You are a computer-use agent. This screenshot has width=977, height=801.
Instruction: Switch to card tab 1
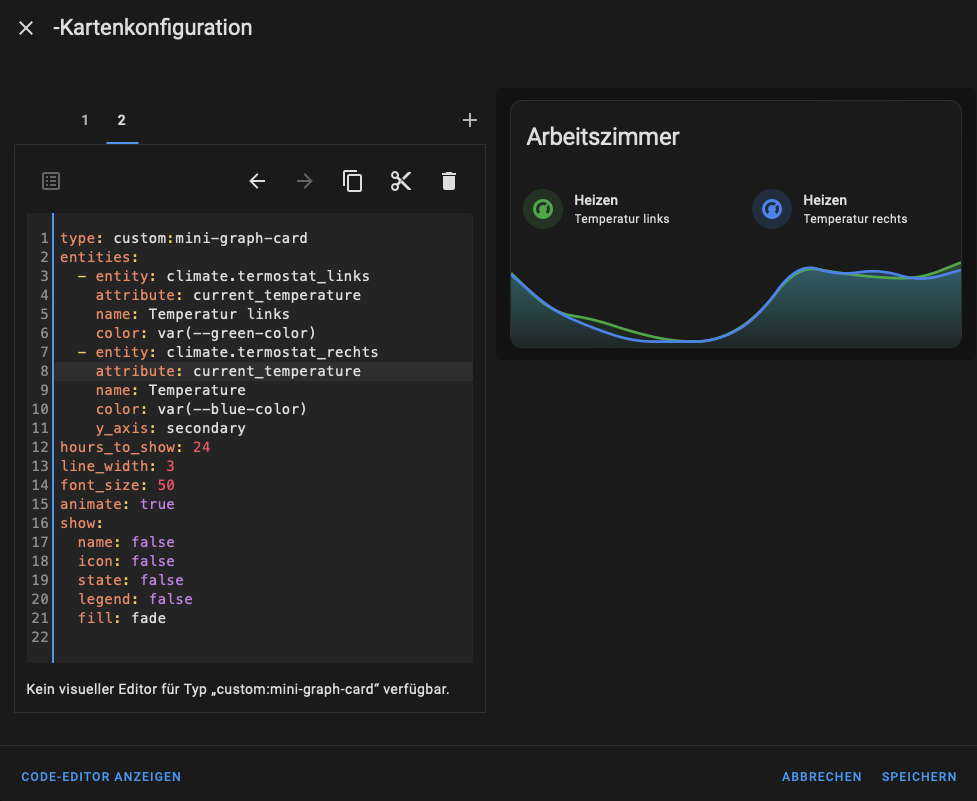click(85, 120)
